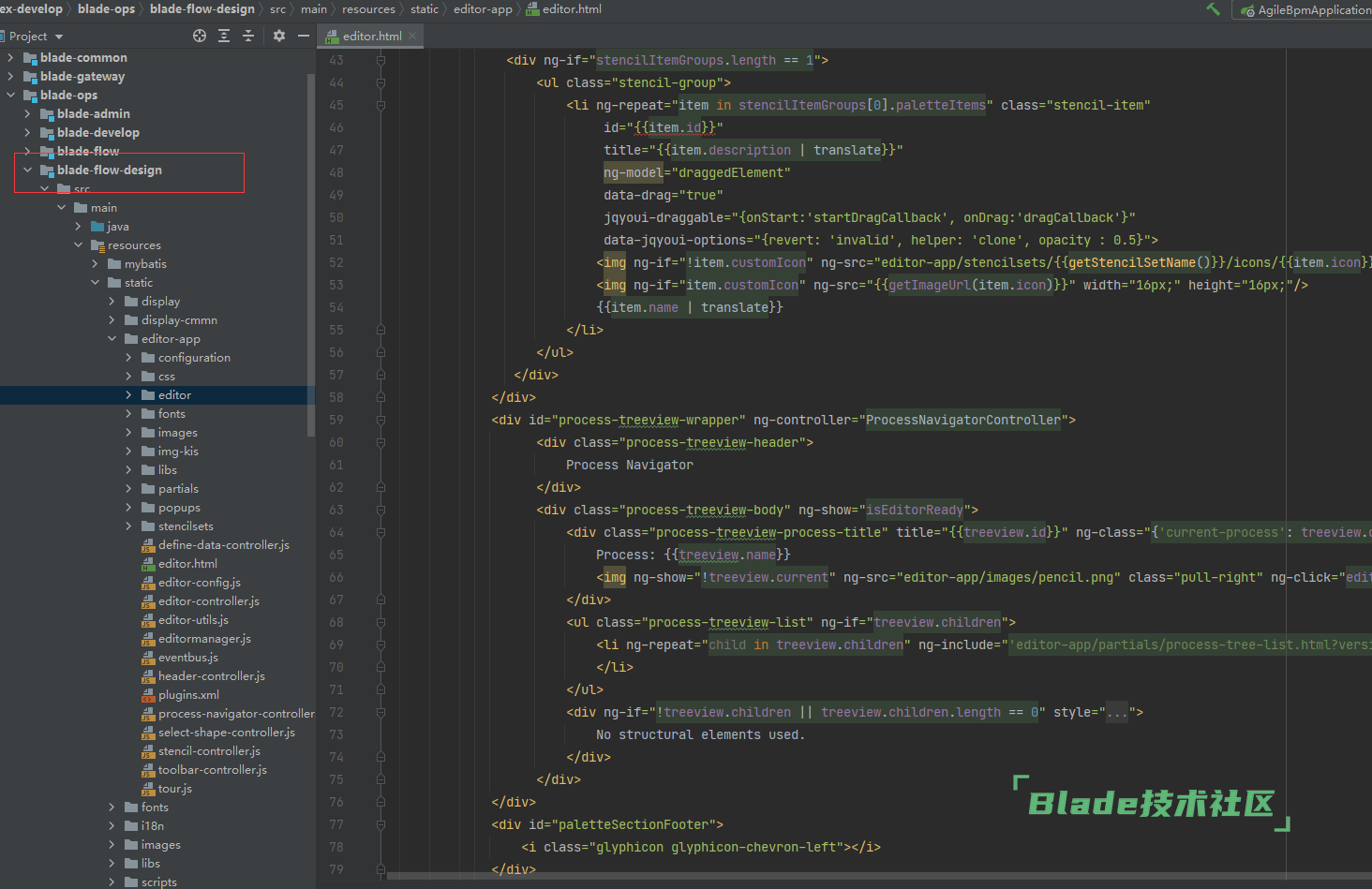Viewport: 1372px width, 889px height.
Task: Click editor-app in the breadcrumb path
Action: pyautogui.click(x=483, y=8)
